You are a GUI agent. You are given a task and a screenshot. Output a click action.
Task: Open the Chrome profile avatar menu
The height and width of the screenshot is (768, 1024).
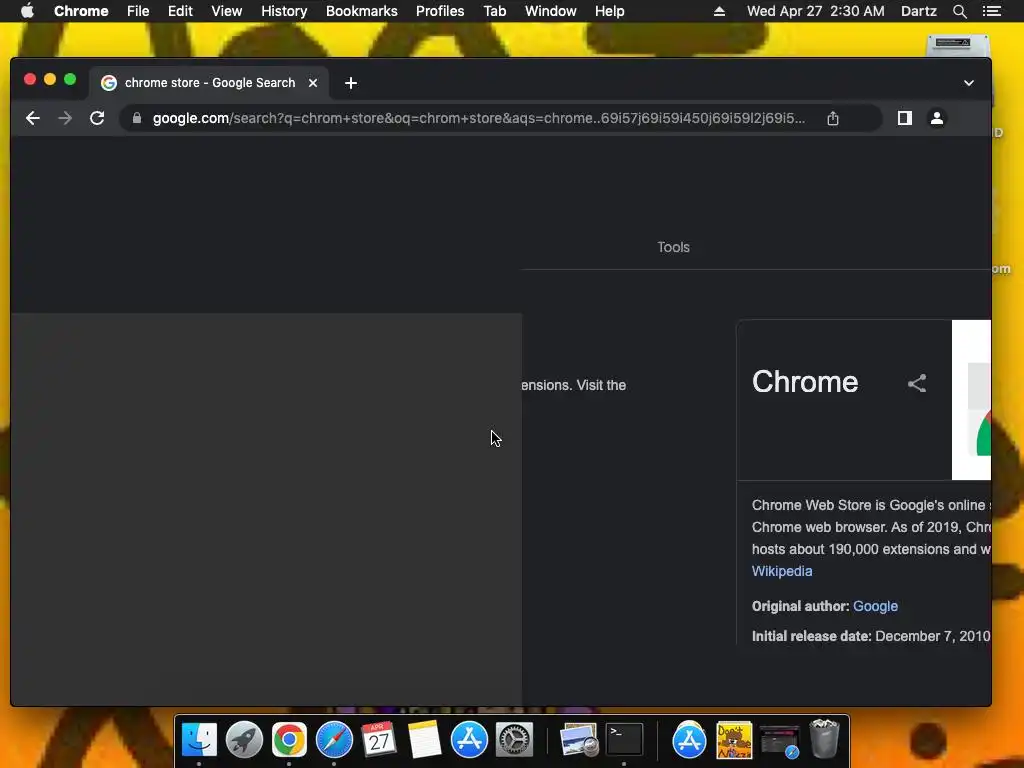pos(936,118)
